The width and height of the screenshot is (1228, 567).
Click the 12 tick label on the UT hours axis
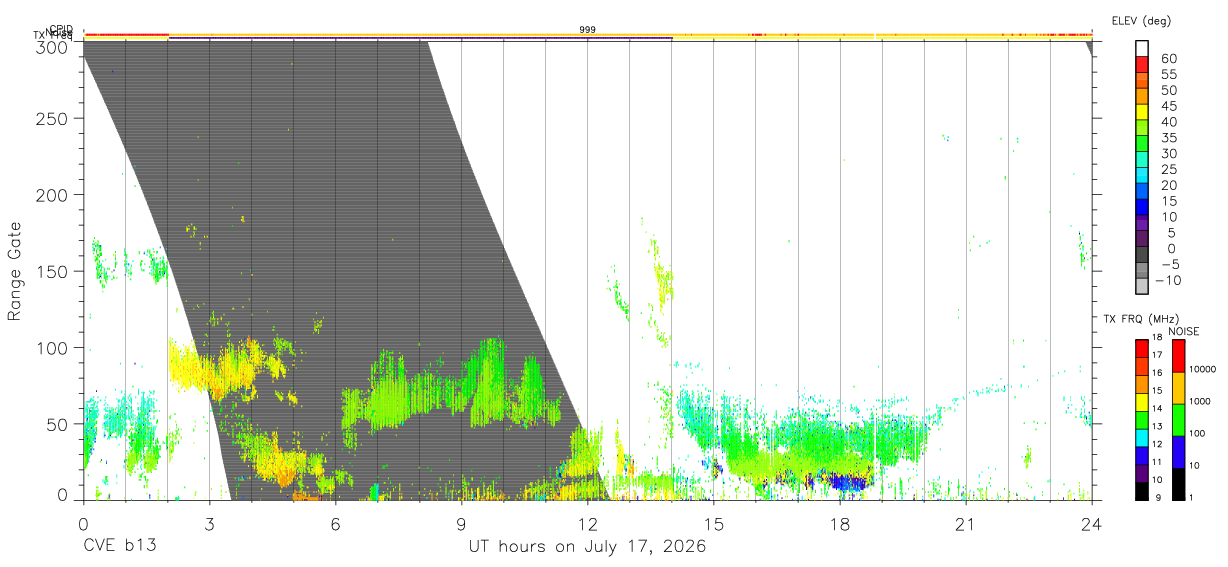587,523
